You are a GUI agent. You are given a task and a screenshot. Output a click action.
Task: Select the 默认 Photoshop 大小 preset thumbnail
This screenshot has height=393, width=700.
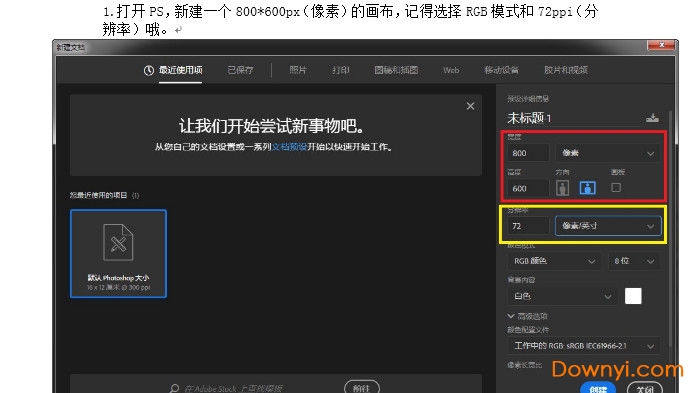(118, 253)
